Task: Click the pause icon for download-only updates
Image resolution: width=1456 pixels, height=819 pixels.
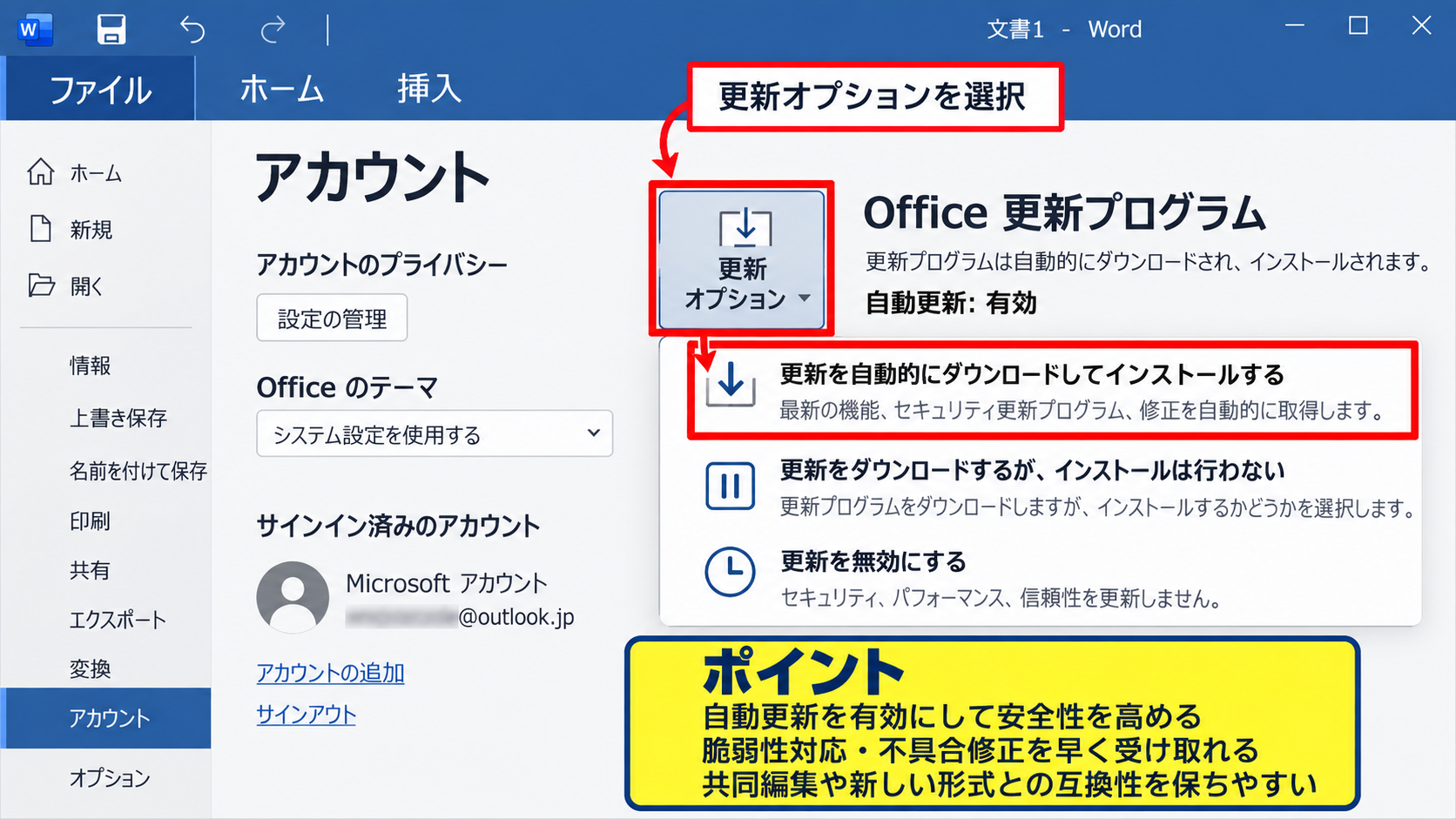Action: pos(730,486)
